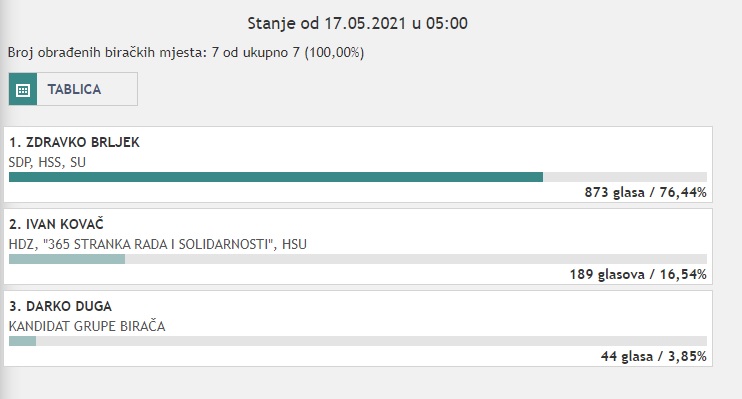Click the 873 glasa / 76,44% result
Screen dimensions: 742x399
(x=645, y=192)
